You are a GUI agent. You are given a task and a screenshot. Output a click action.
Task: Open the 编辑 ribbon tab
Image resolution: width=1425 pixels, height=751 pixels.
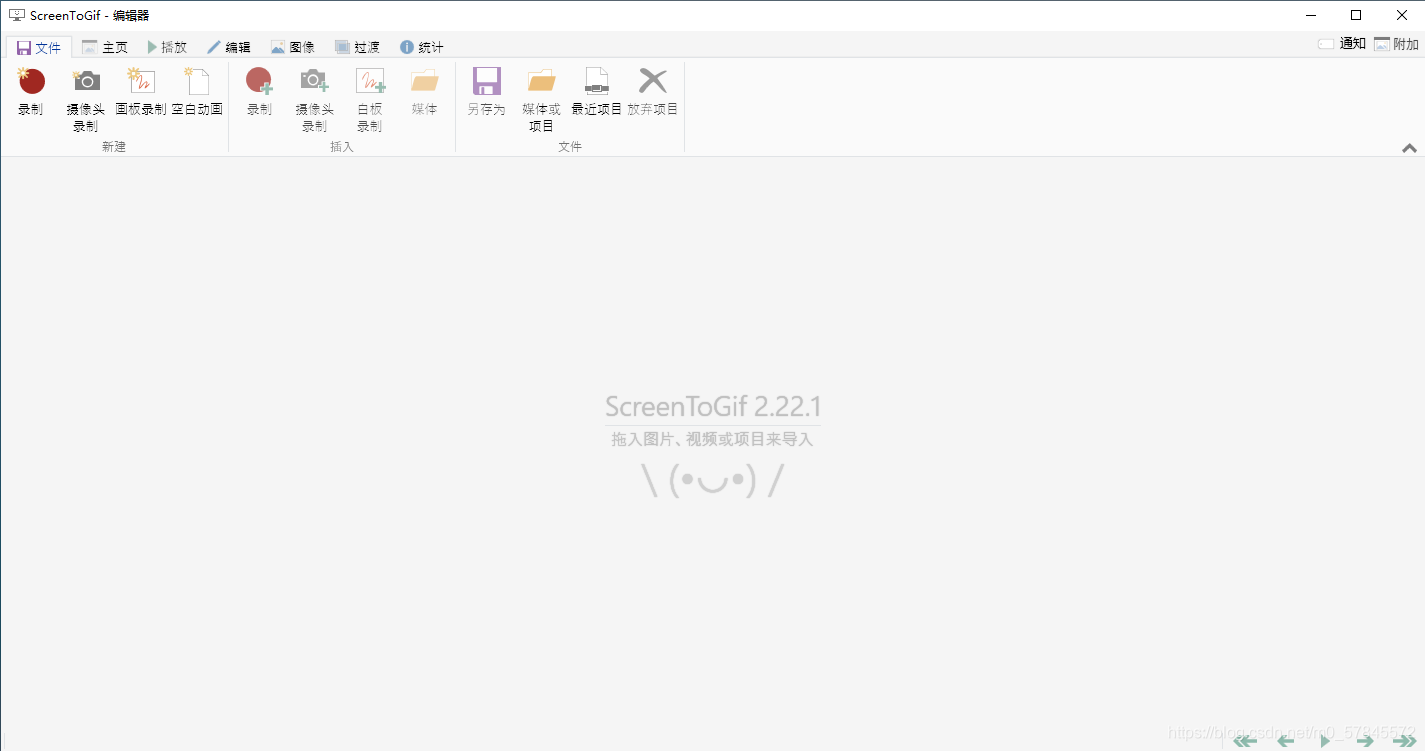[x=229, y=47]
